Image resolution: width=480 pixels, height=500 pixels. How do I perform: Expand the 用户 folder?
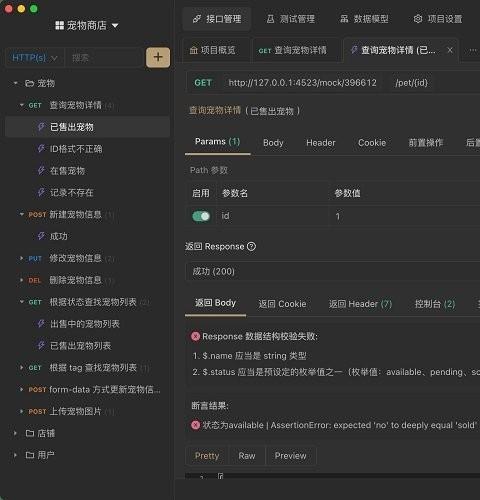tap(15, 455)
